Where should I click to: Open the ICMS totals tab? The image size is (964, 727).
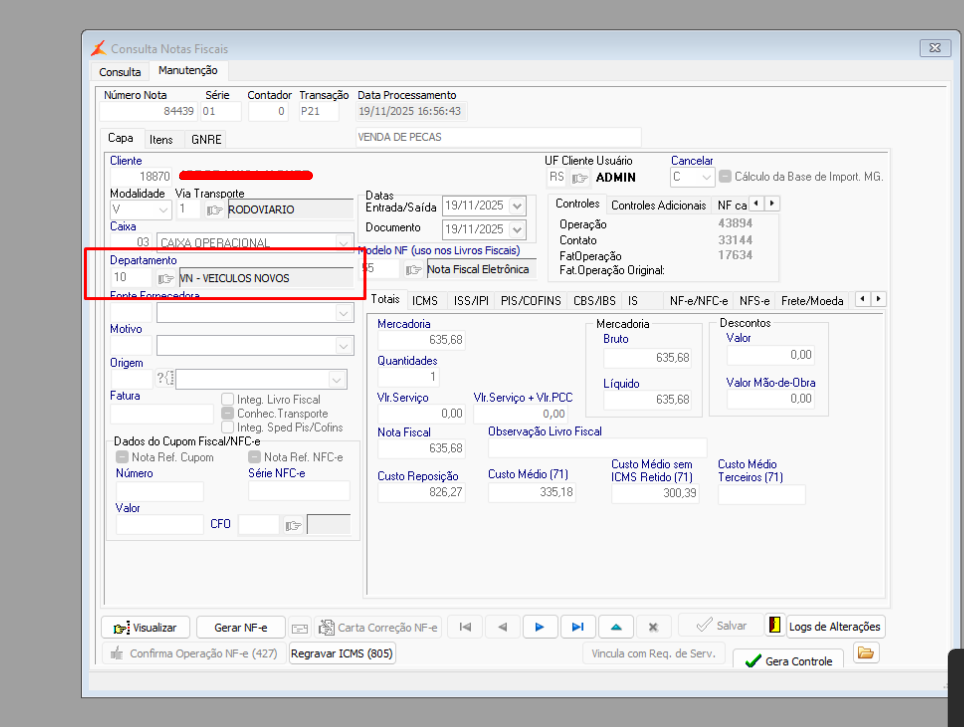(x=424, y=300)
